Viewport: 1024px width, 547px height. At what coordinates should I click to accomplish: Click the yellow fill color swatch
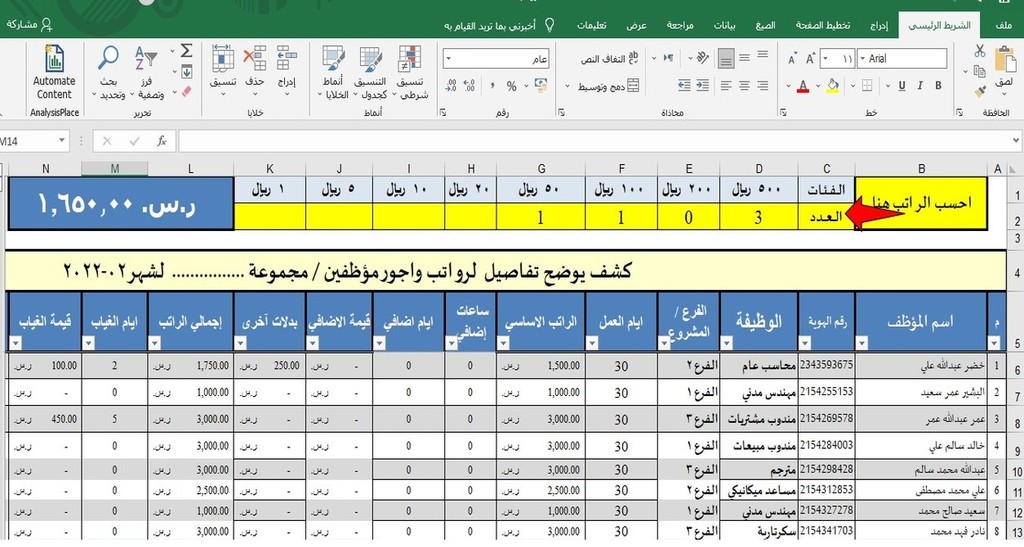coord(832,86)
